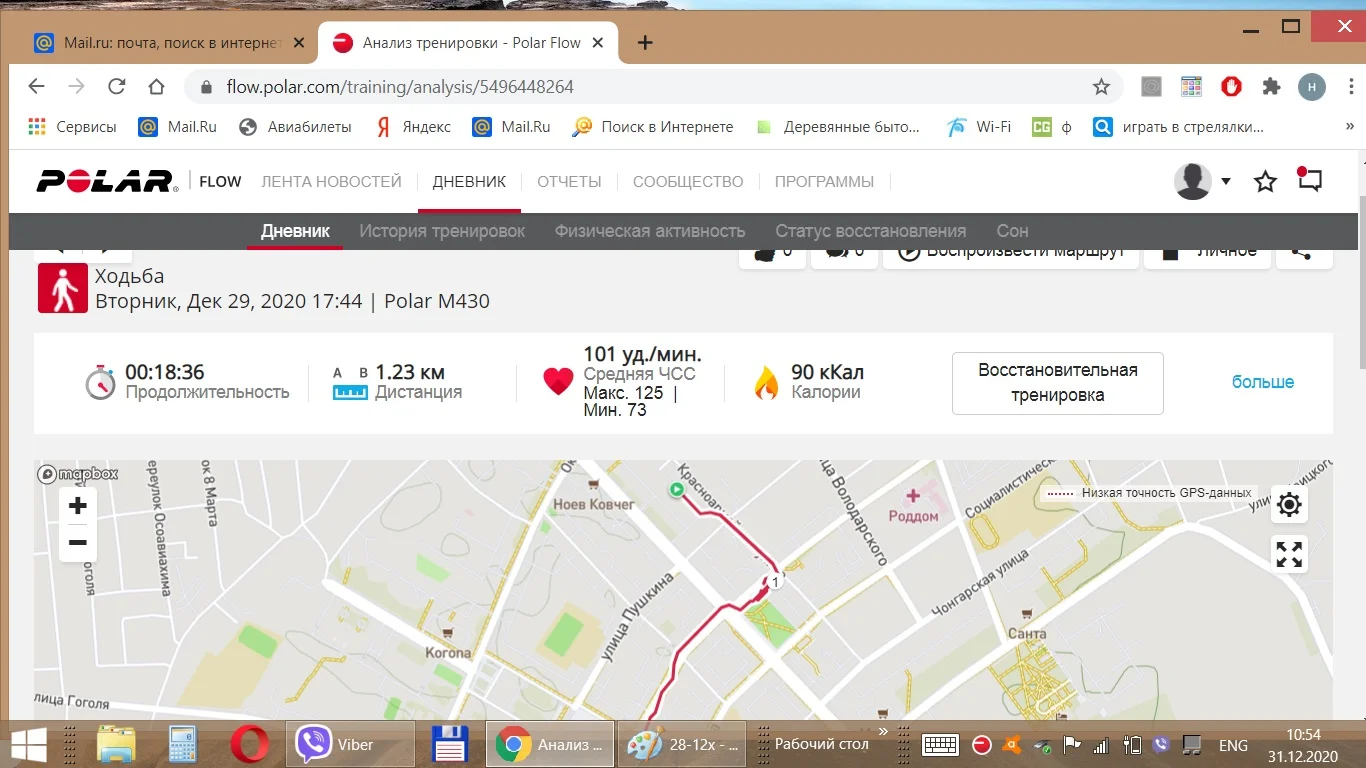Click the больше link
This screenshot has height=768, width=1366.
pyautogui.click(x=1263, y=382)
